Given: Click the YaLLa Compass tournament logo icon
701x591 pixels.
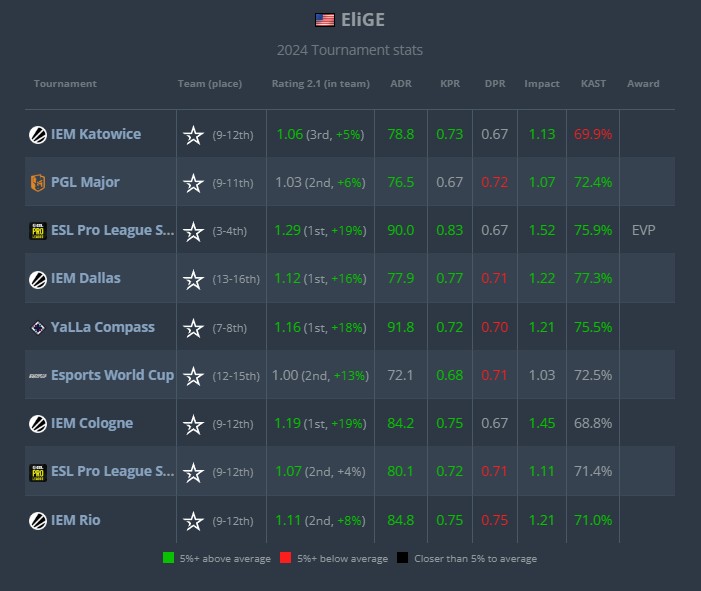Looking at the screenshot, I should [x=37, y=328].
